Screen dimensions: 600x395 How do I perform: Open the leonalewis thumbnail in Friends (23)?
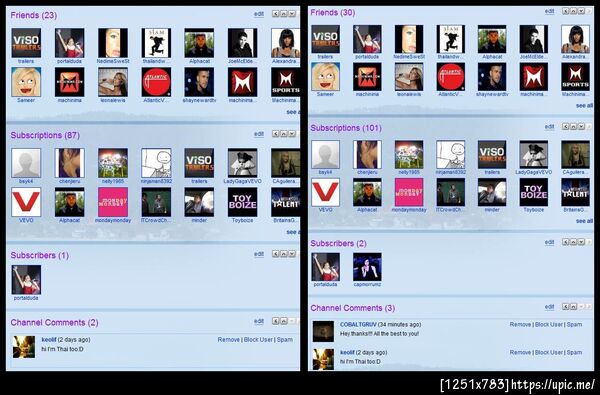pyautogui.click(x=113, y=82)
